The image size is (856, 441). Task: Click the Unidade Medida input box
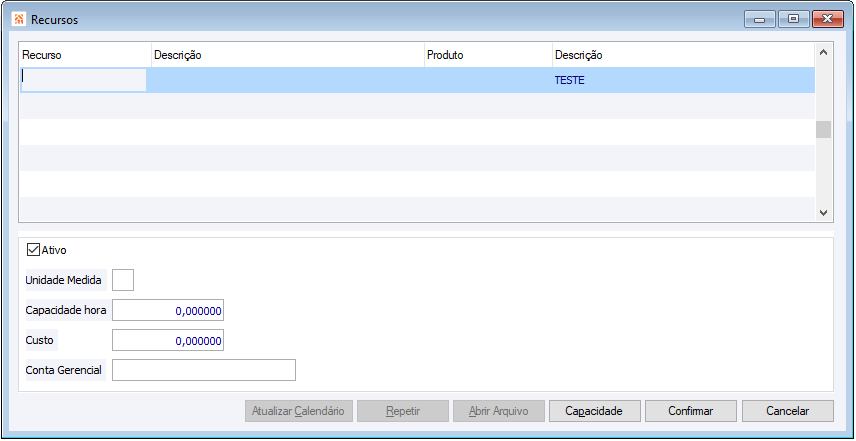click(x=123, y=281)
